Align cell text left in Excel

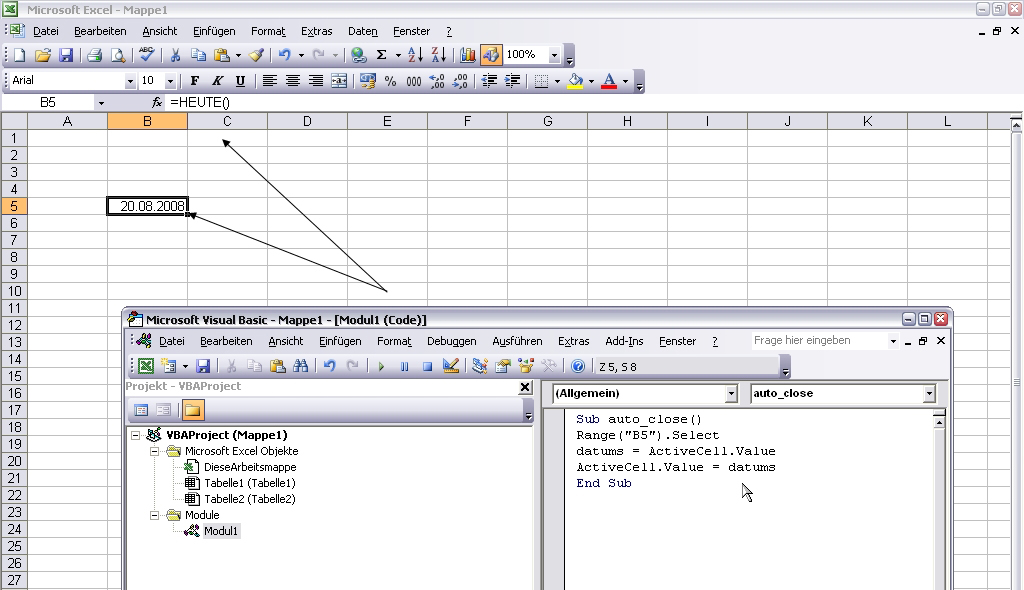(270, 81)
